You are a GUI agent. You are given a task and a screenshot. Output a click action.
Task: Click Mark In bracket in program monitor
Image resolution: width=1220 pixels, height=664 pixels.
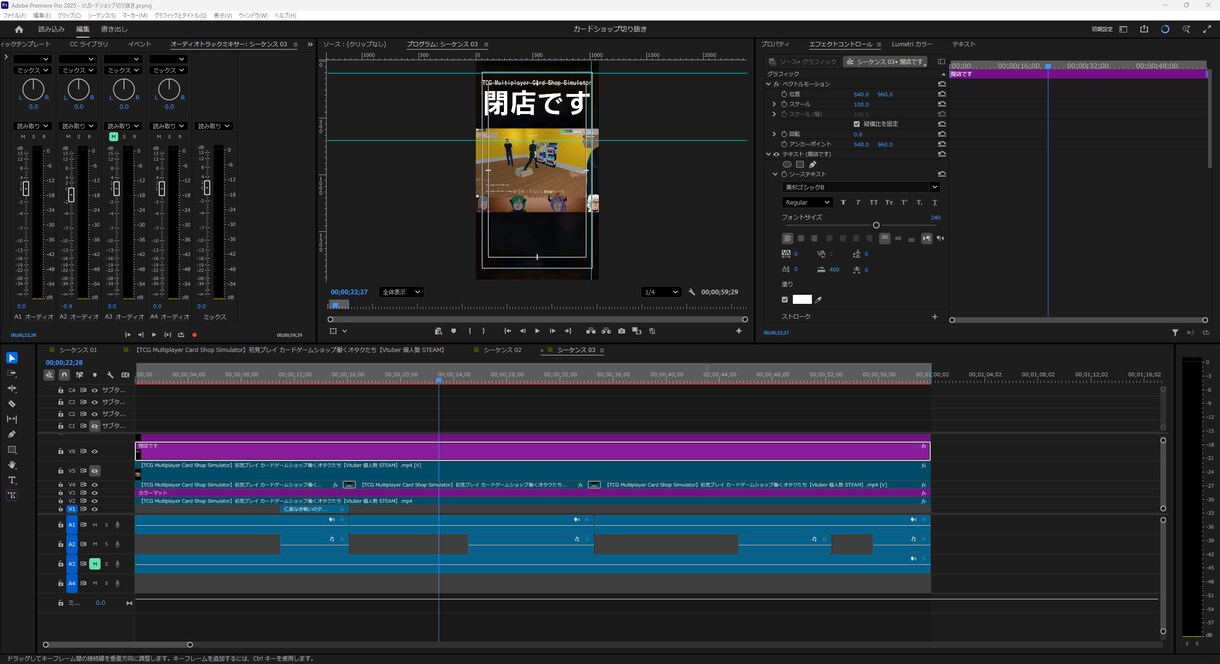[470, 331]
